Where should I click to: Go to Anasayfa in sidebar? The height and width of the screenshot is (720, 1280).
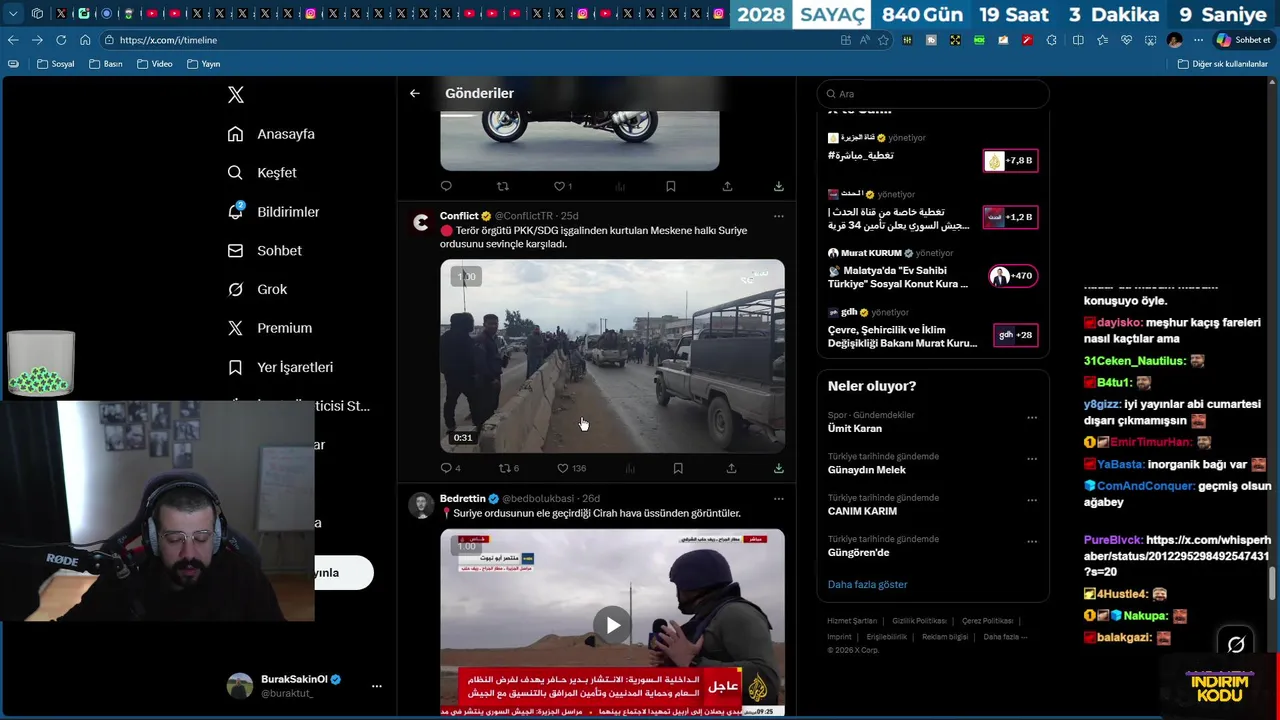[272, 134]
